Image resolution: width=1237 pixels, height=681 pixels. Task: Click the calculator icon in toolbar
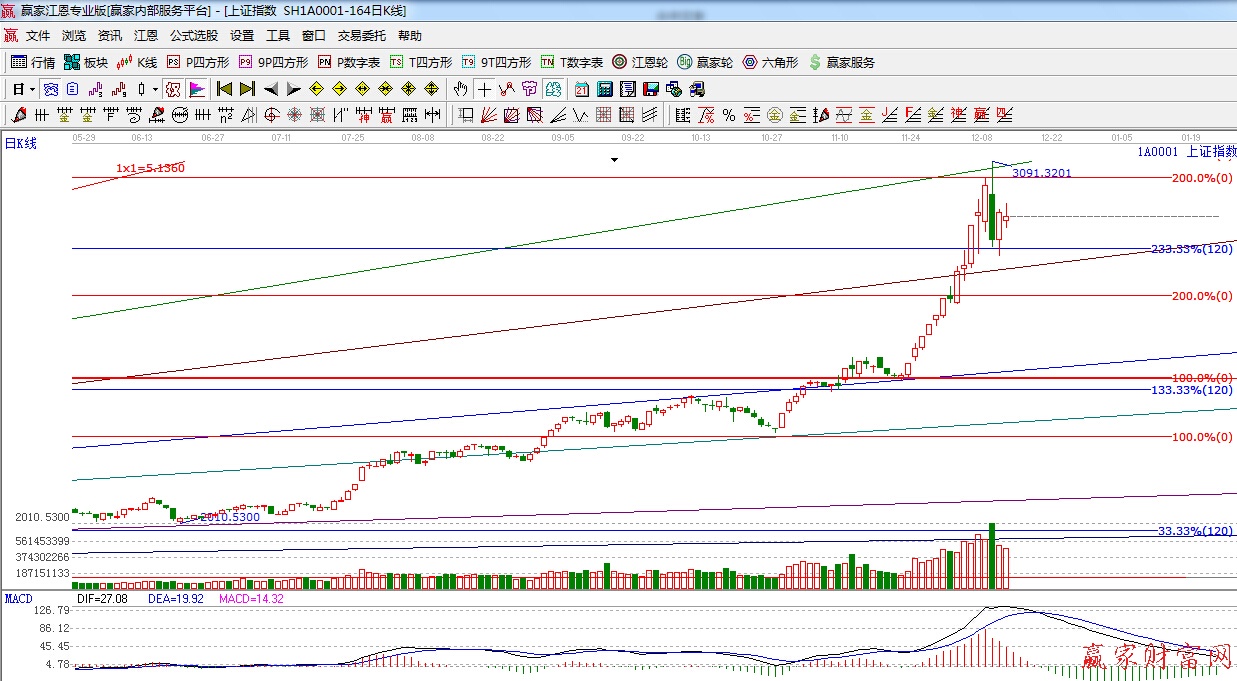coord(604,89)
